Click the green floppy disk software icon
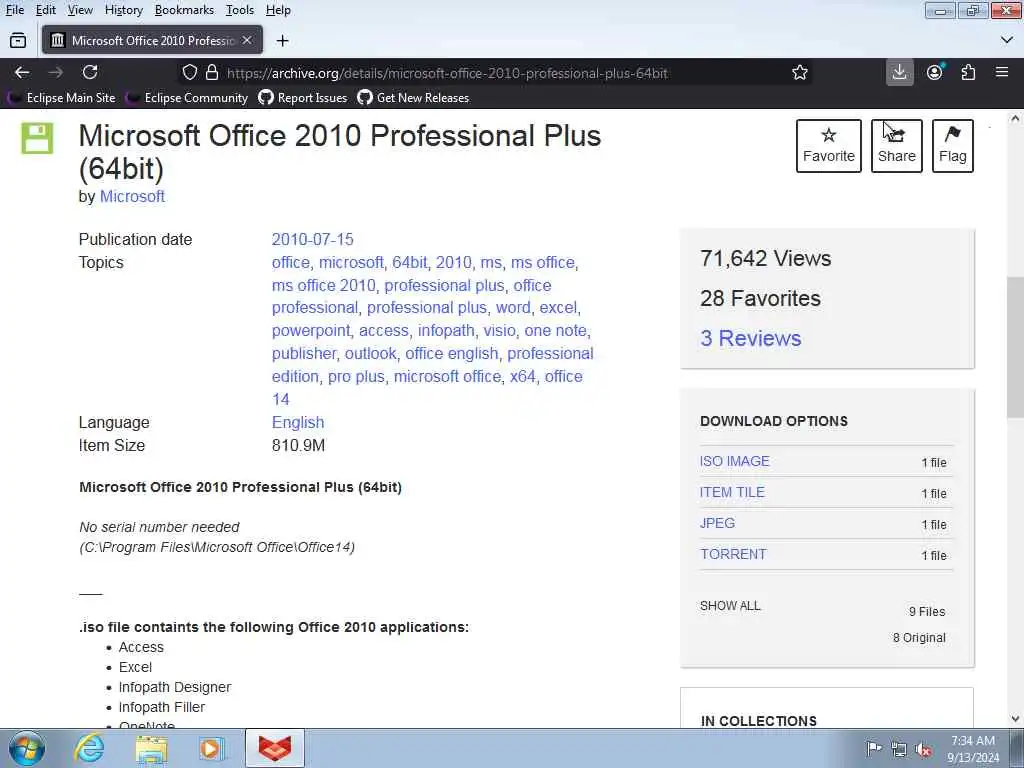Image resolution: width=1024 pixels, height=768 pixels. coord(37,138)
